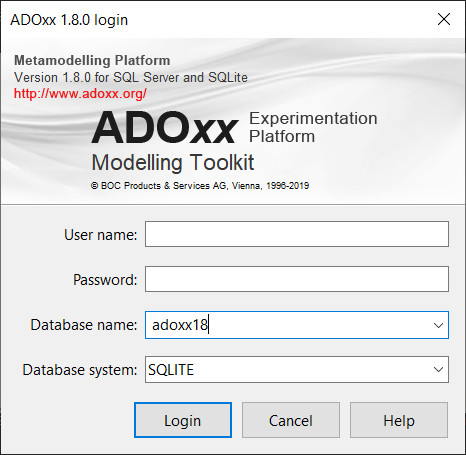The height and width of the screenshot is (455, 466).
Task: Open the Database system dropdown arrow
Action: pyautogui.click(x=438, y=369)
